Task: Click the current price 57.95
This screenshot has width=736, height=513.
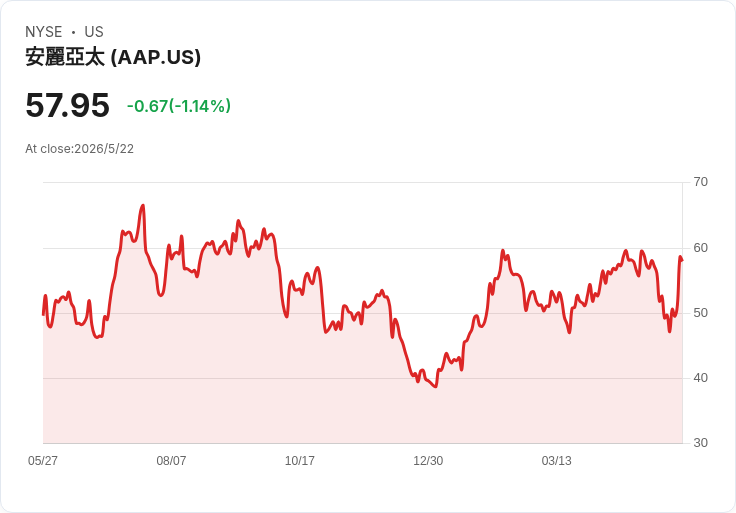Action: click(x=68, y=105)
